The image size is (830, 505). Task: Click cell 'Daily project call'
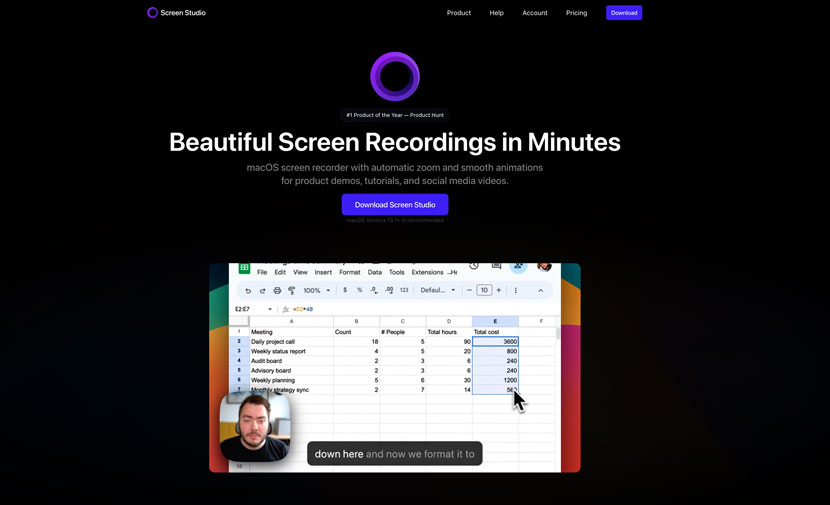[291, 341]
